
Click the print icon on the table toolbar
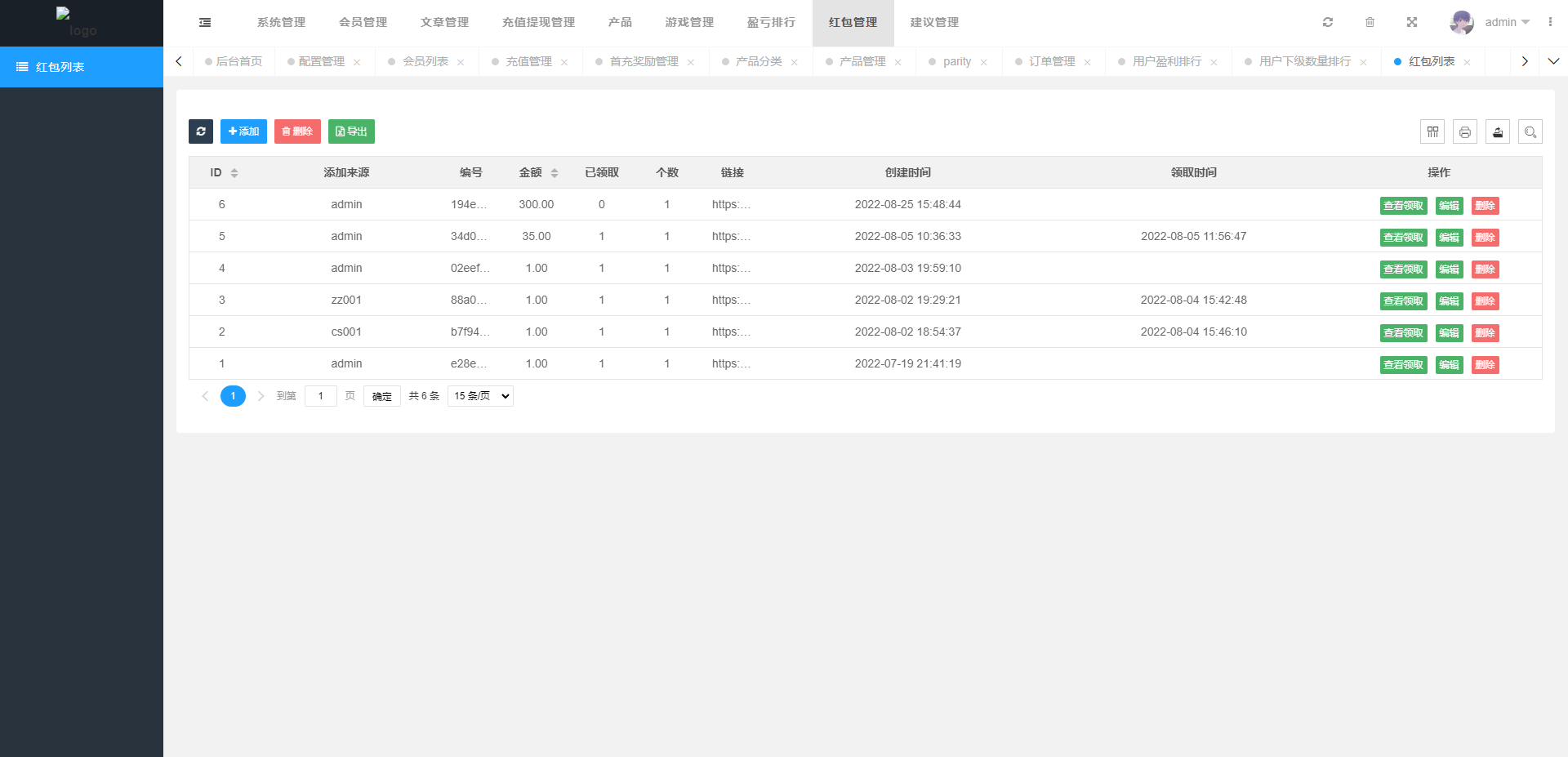(x=1465, y=131)
